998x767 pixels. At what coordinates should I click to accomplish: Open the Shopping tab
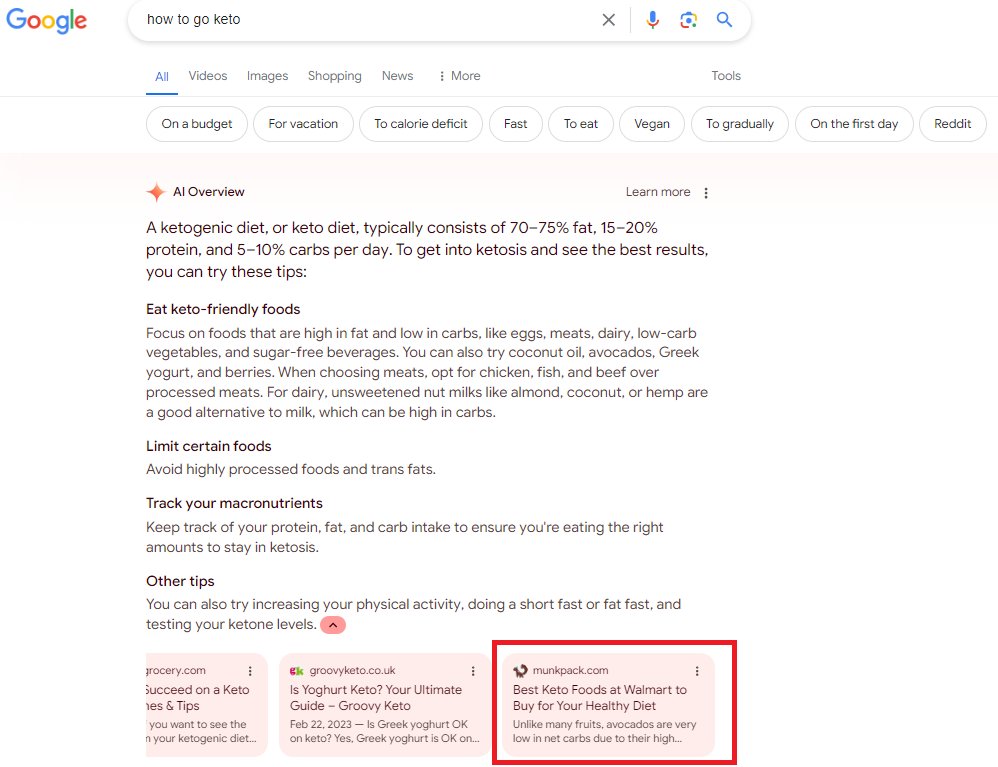point(335,76)
